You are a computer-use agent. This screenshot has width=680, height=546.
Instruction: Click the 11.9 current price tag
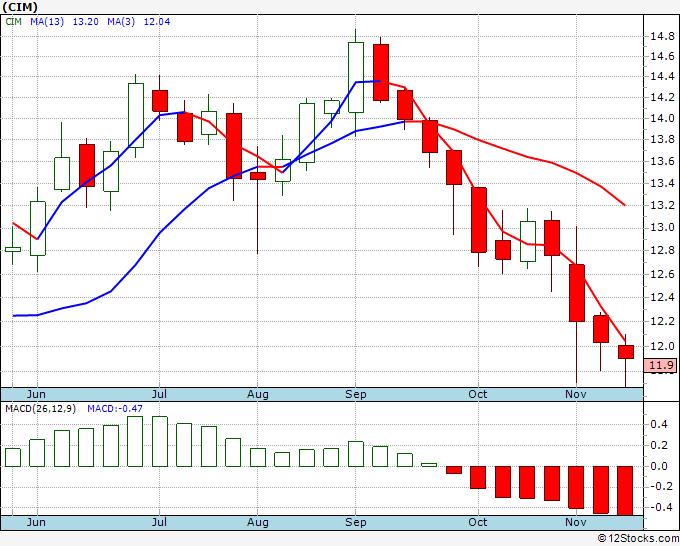tap(660, 366)
